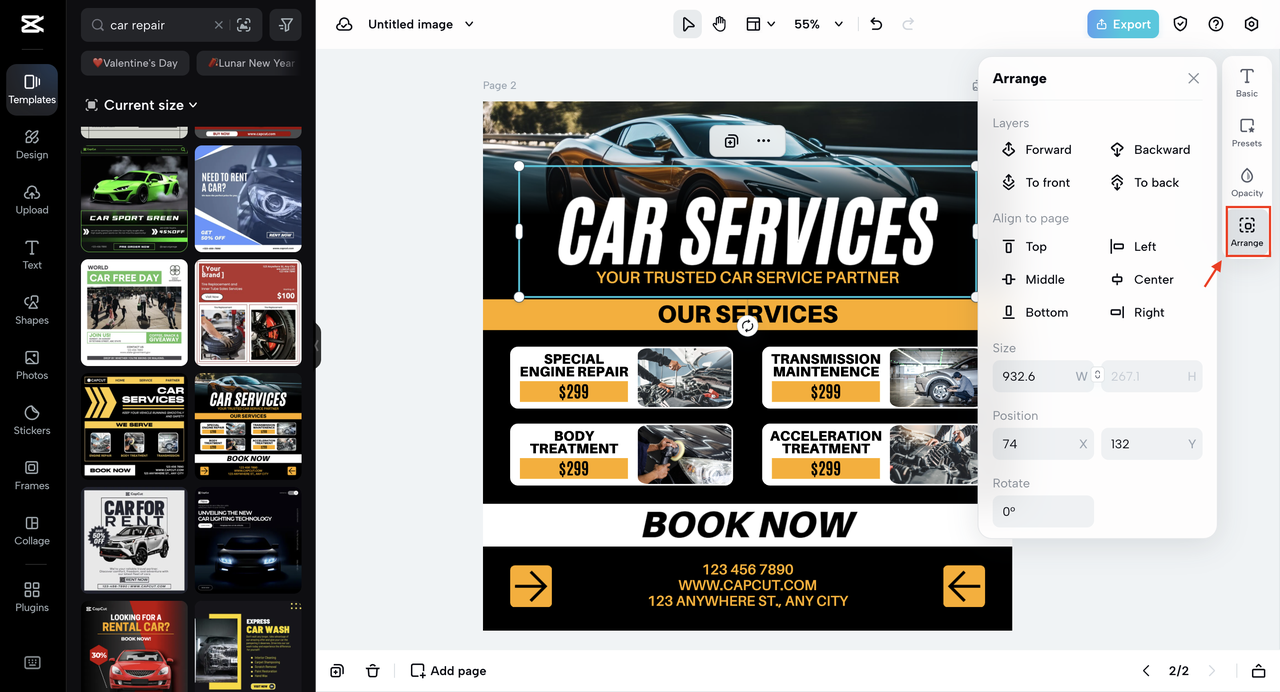This screenshot has width=1280, height=692.
Task: Open the Collage sidebar panel
Action: [x=32, y=530]
